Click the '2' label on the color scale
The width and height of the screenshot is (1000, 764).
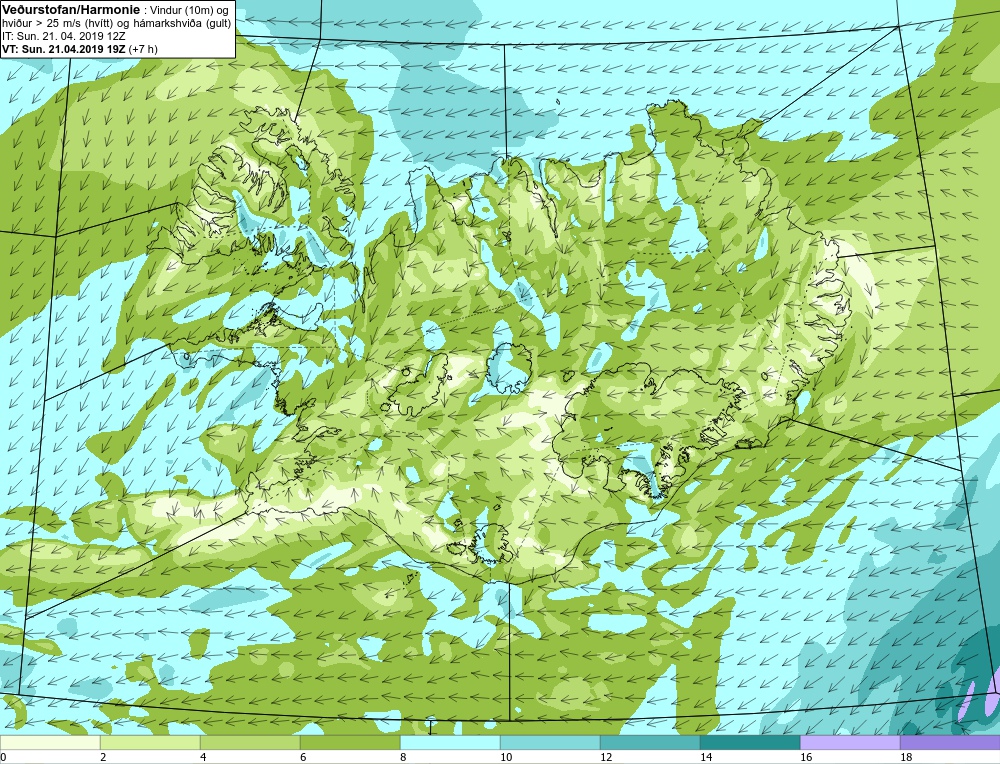103,758
